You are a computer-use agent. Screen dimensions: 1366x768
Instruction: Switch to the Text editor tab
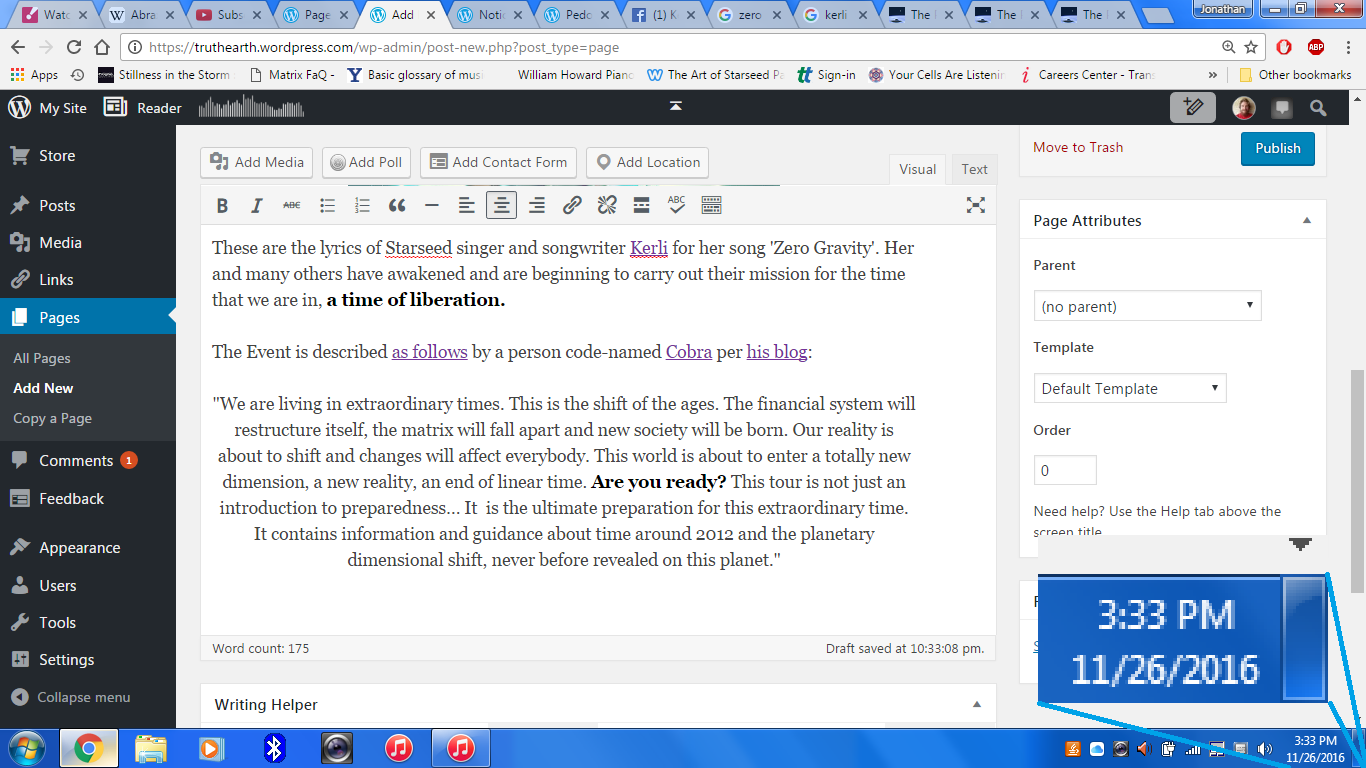(974, 169)
